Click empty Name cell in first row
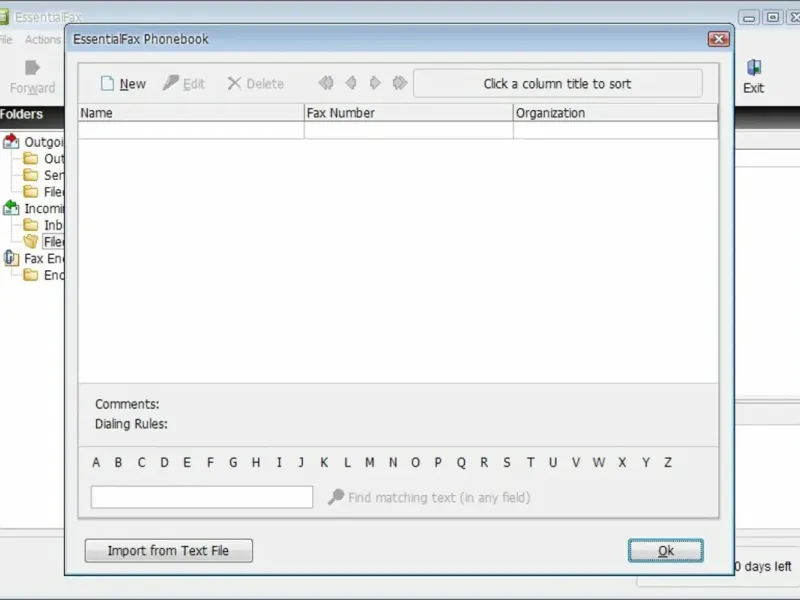The width and height of the screenshot is (800, 600). tap(191, 130)
